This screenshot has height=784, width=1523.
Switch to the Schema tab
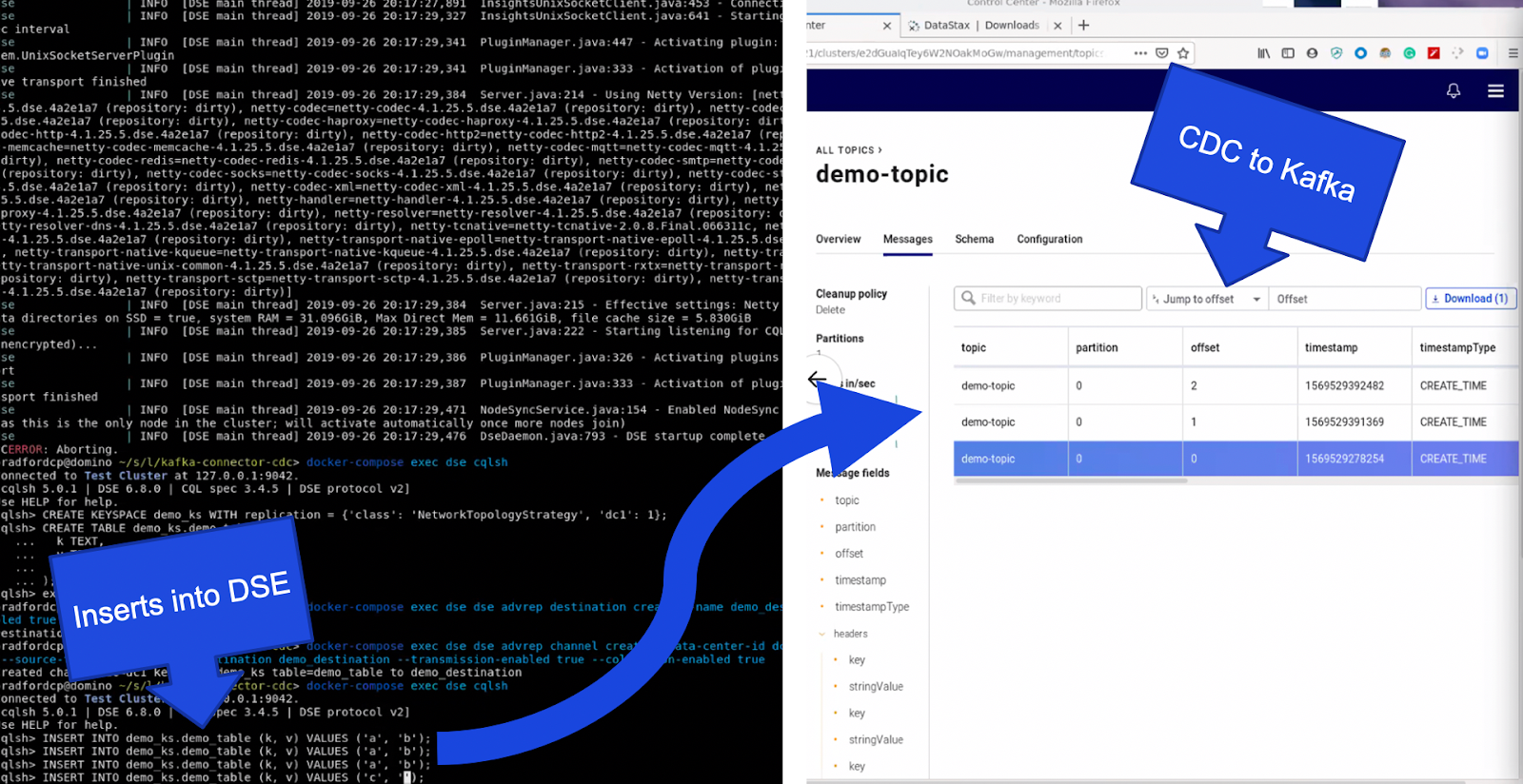[x=975, y=239]
